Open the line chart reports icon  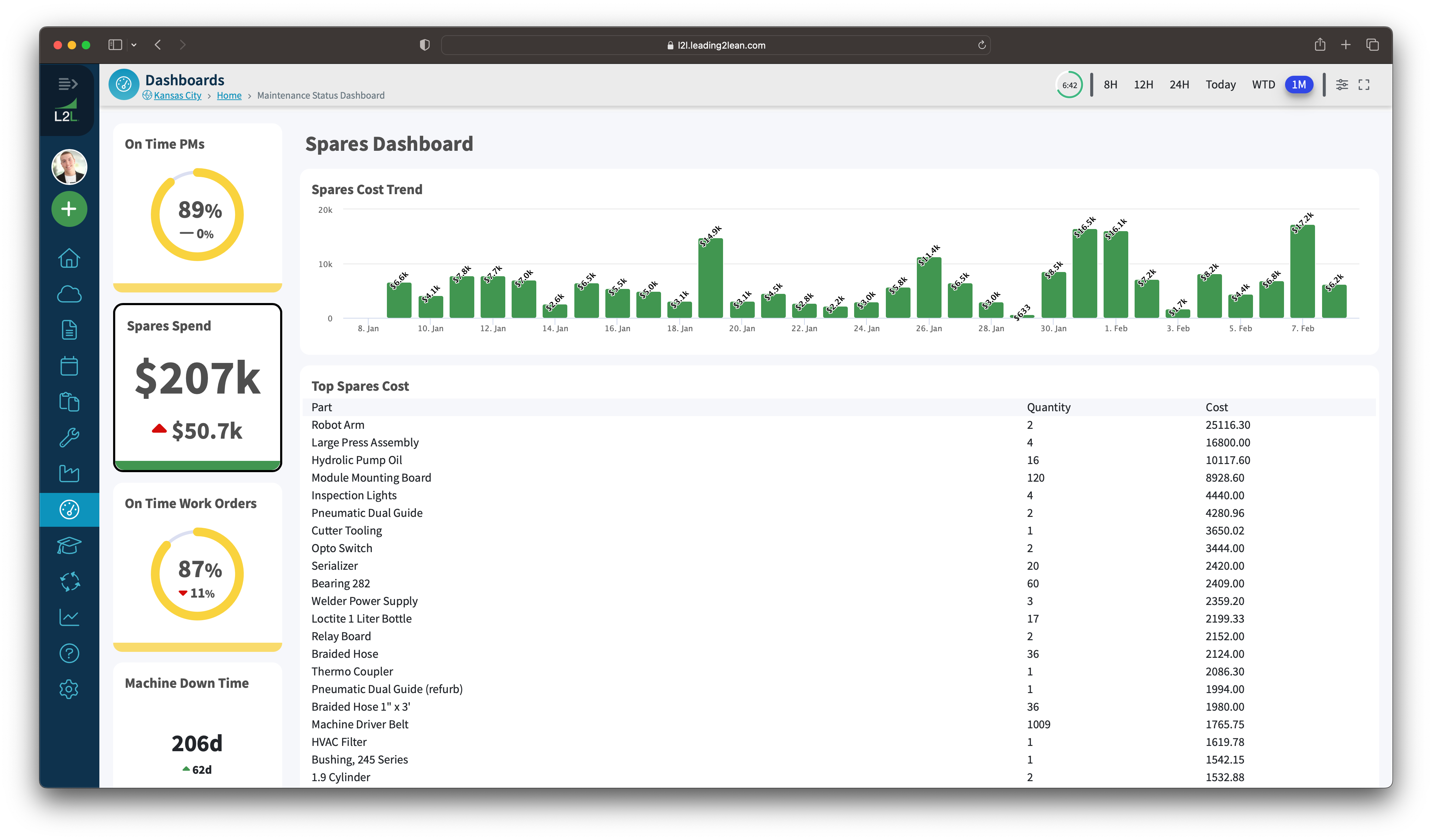[69, 617]
